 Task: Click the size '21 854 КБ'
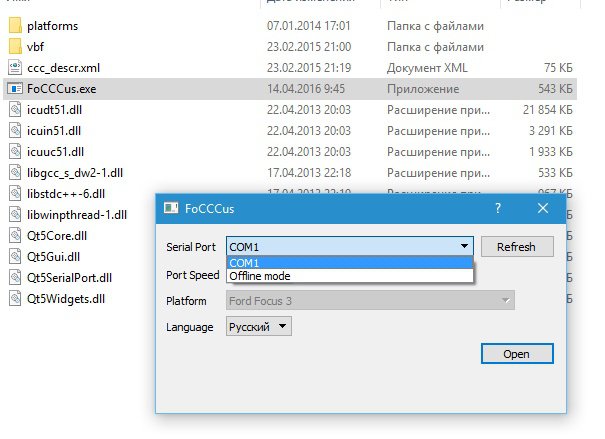click(548, 110)
